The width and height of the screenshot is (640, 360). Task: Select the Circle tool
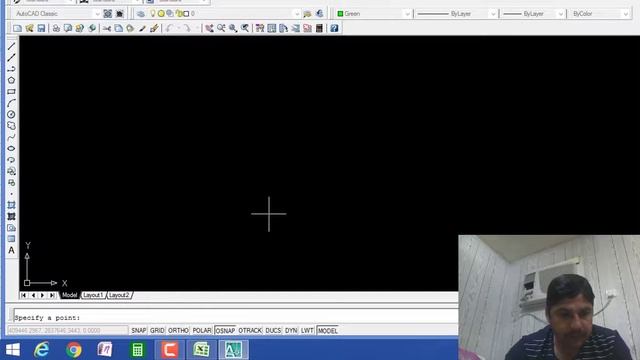[11, 115]
